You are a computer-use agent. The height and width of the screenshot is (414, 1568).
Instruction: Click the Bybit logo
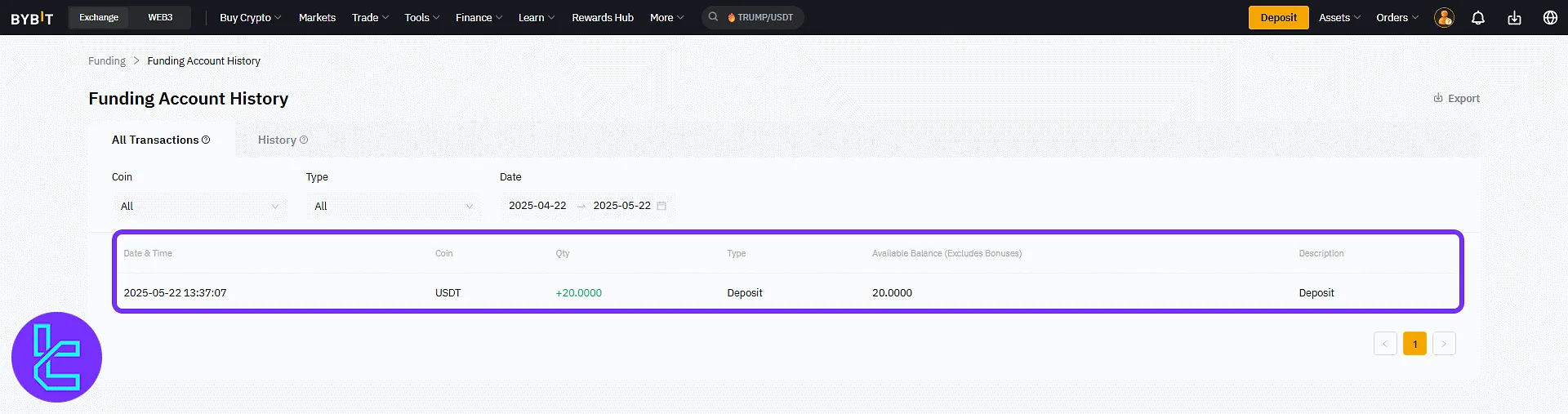[32, 18]
